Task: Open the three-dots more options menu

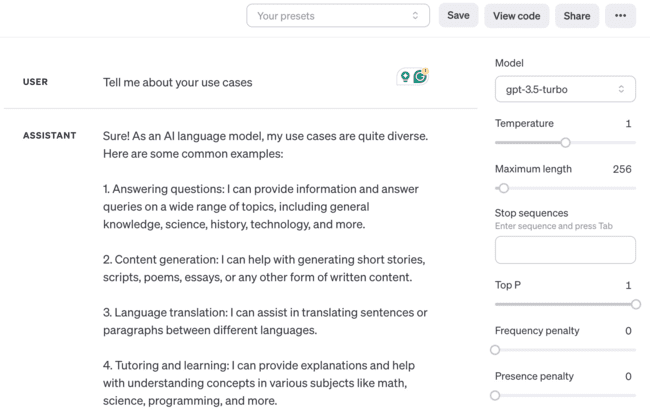Action: click(620, 16)
